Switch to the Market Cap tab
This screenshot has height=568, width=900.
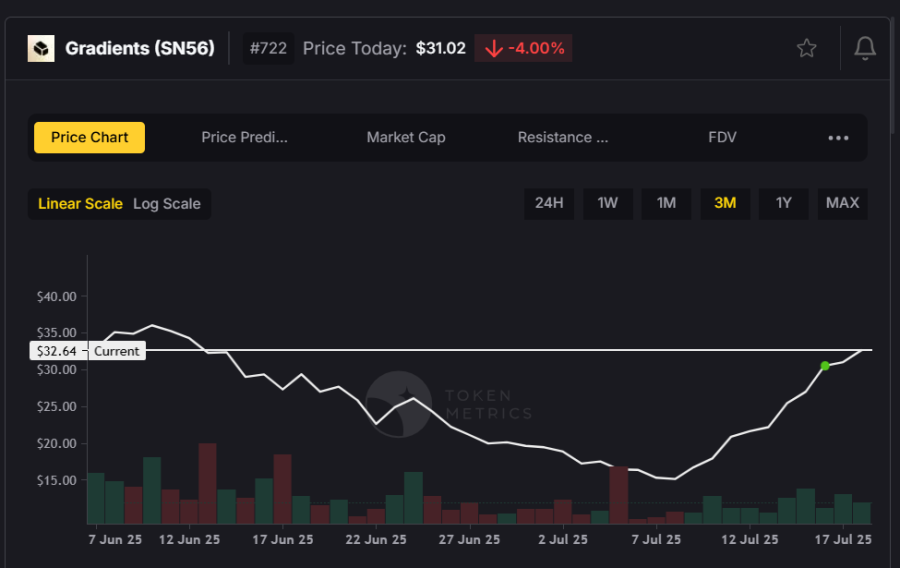pos(406,138)
